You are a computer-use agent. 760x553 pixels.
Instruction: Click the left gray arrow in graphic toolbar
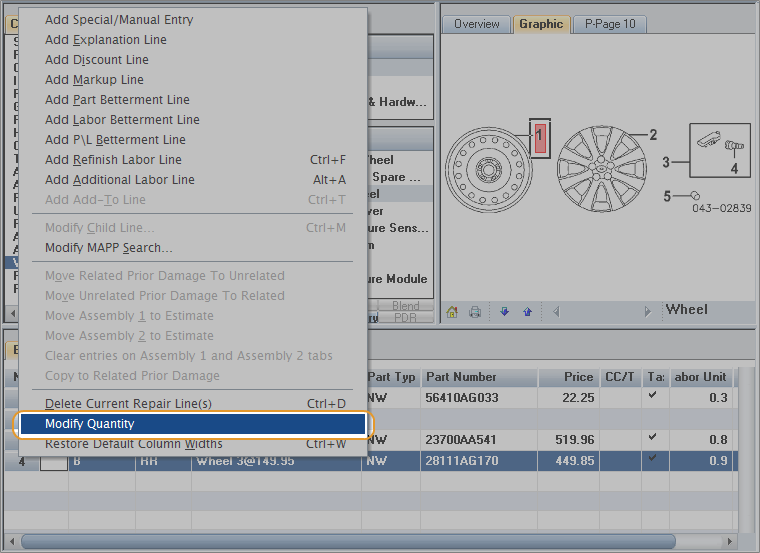pyautogui.click(x=556, y=312)
